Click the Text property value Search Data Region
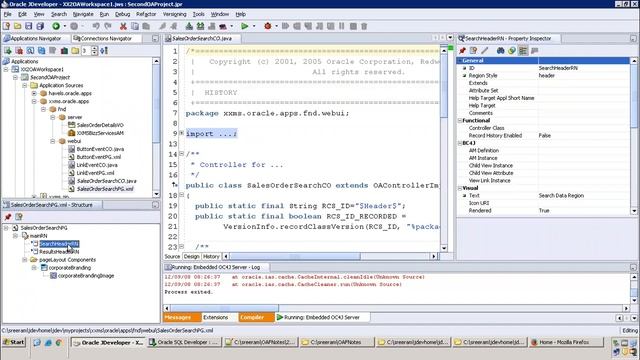The image size is (640, 360). [561, 196]
